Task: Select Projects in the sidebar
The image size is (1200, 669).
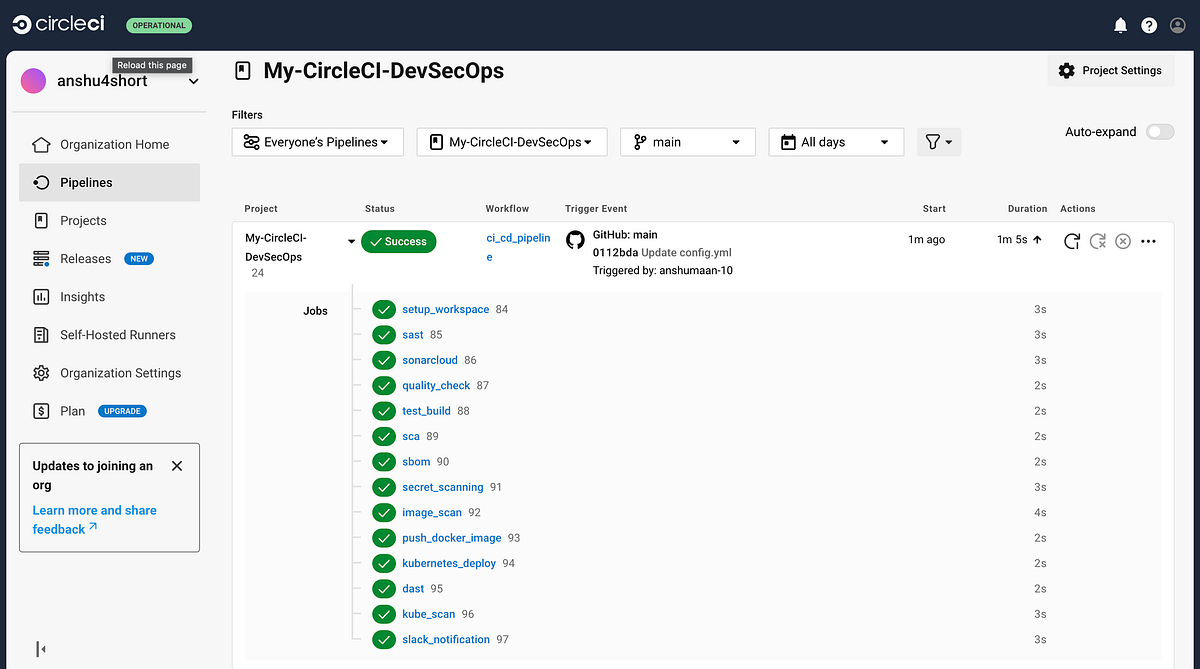Action: [x=82, y=220]
